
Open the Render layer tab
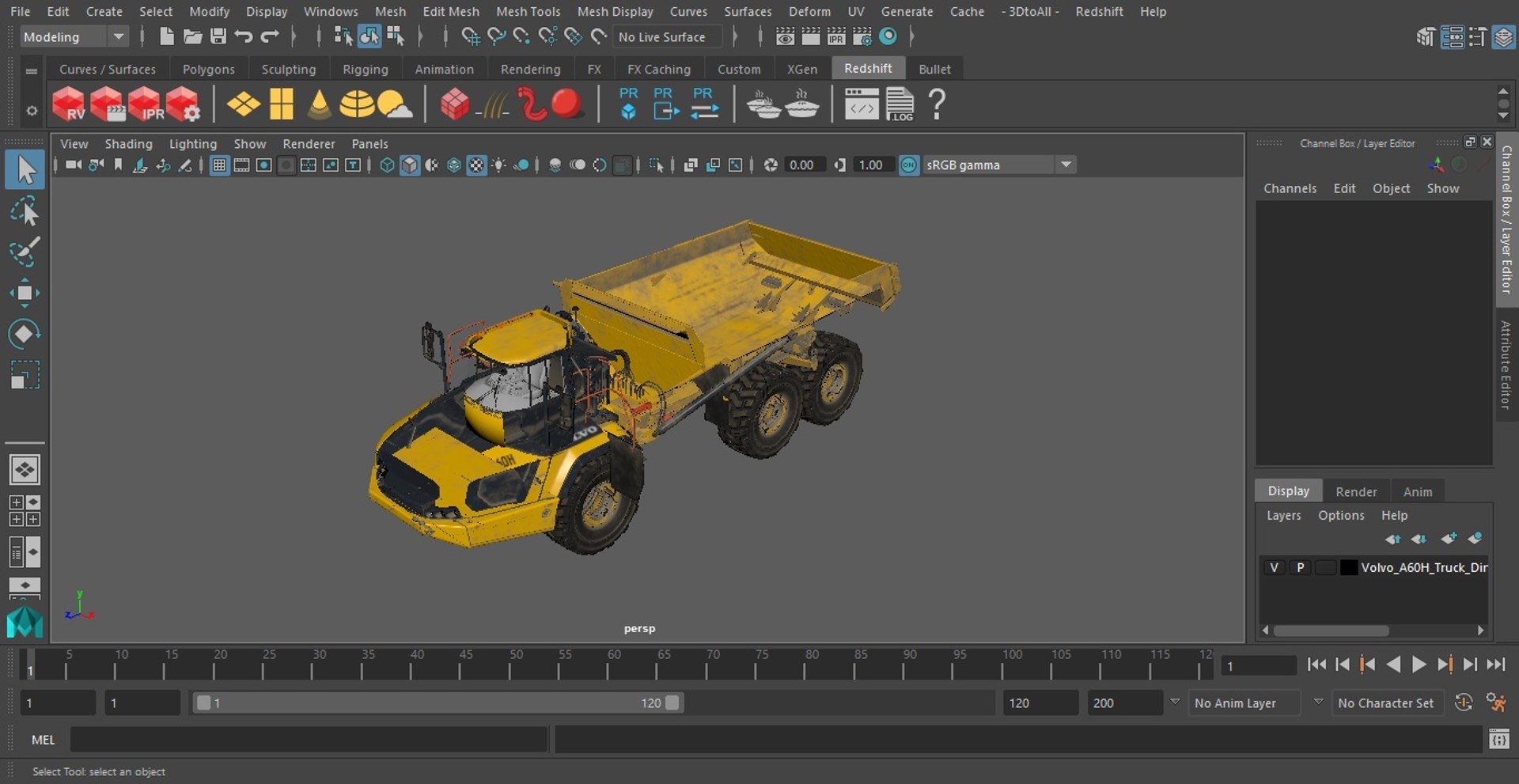pos(1356,491)
